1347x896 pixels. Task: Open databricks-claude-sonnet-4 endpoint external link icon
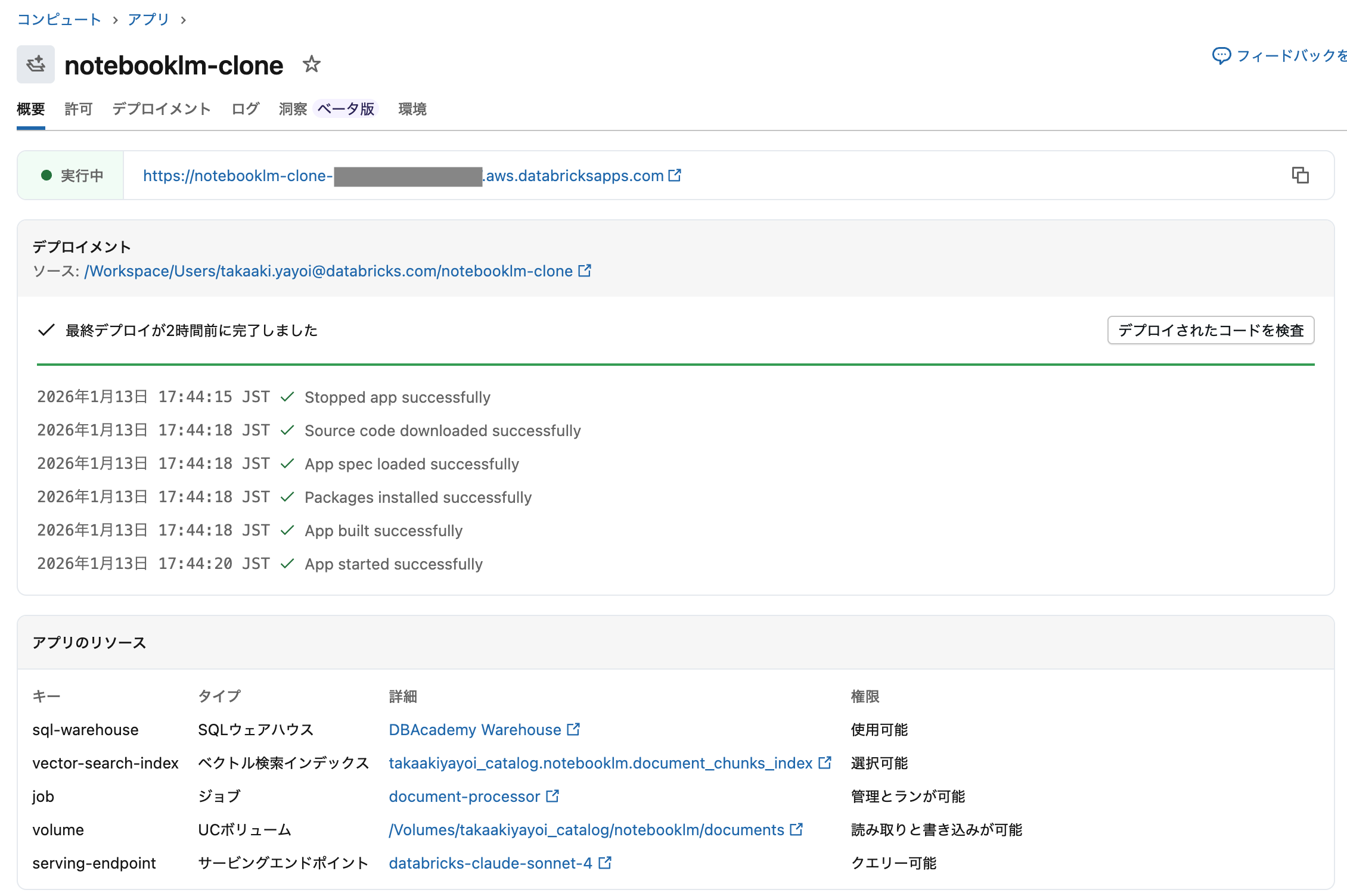(x=605, y=863)
